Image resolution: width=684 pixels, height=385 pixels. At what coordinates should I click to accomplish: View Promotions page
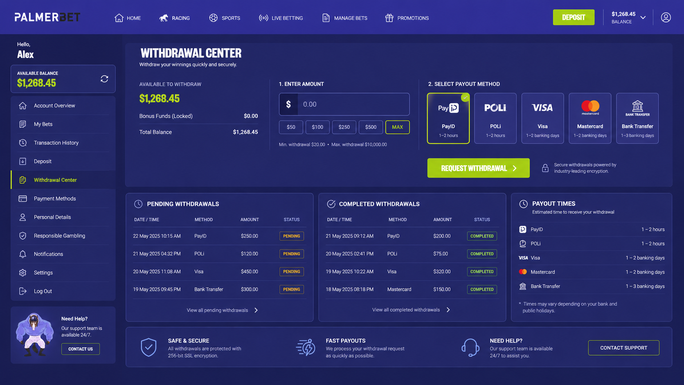coord(407,18)
